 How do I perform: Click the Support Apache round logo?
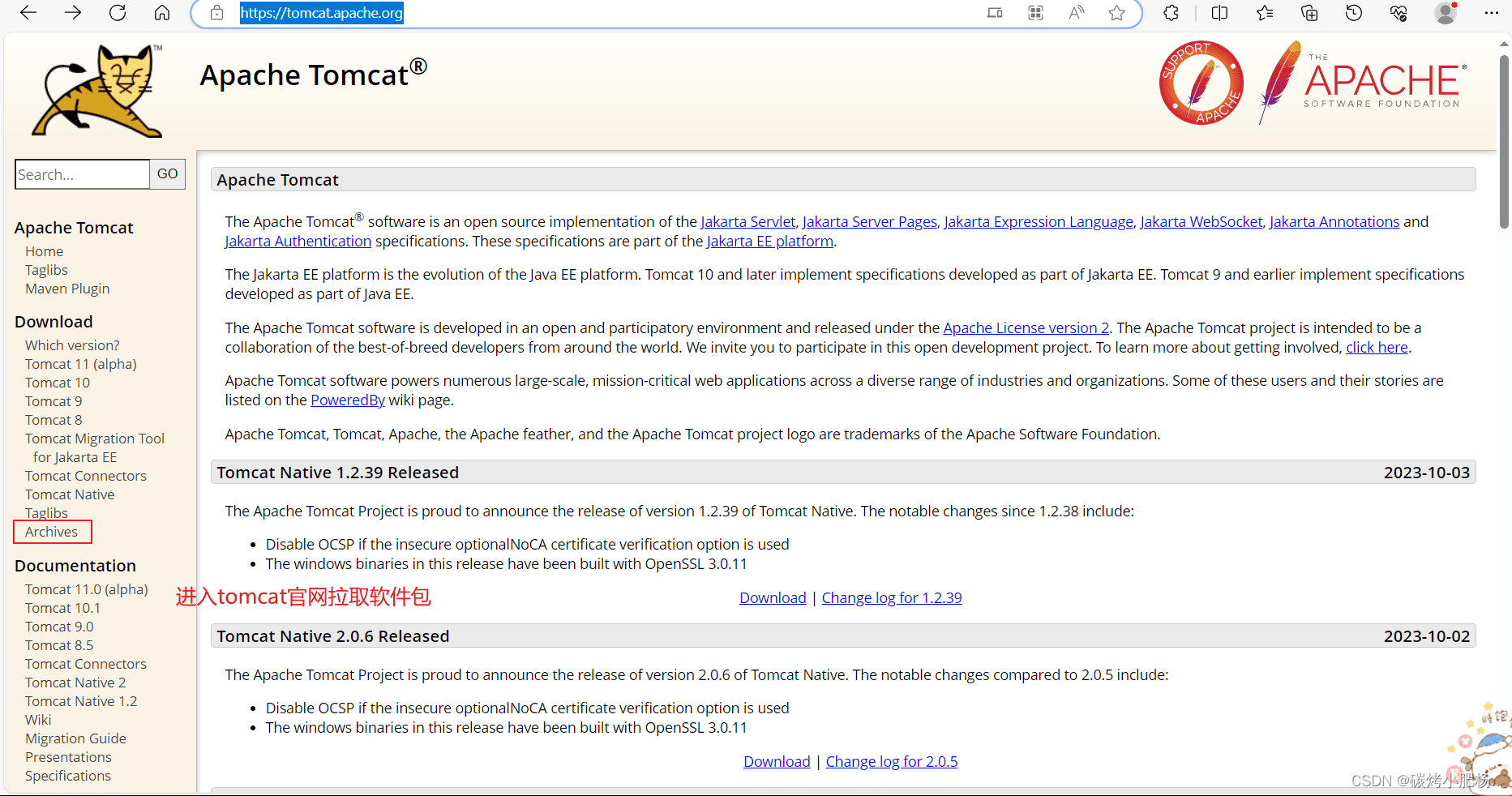[1201, 83]
